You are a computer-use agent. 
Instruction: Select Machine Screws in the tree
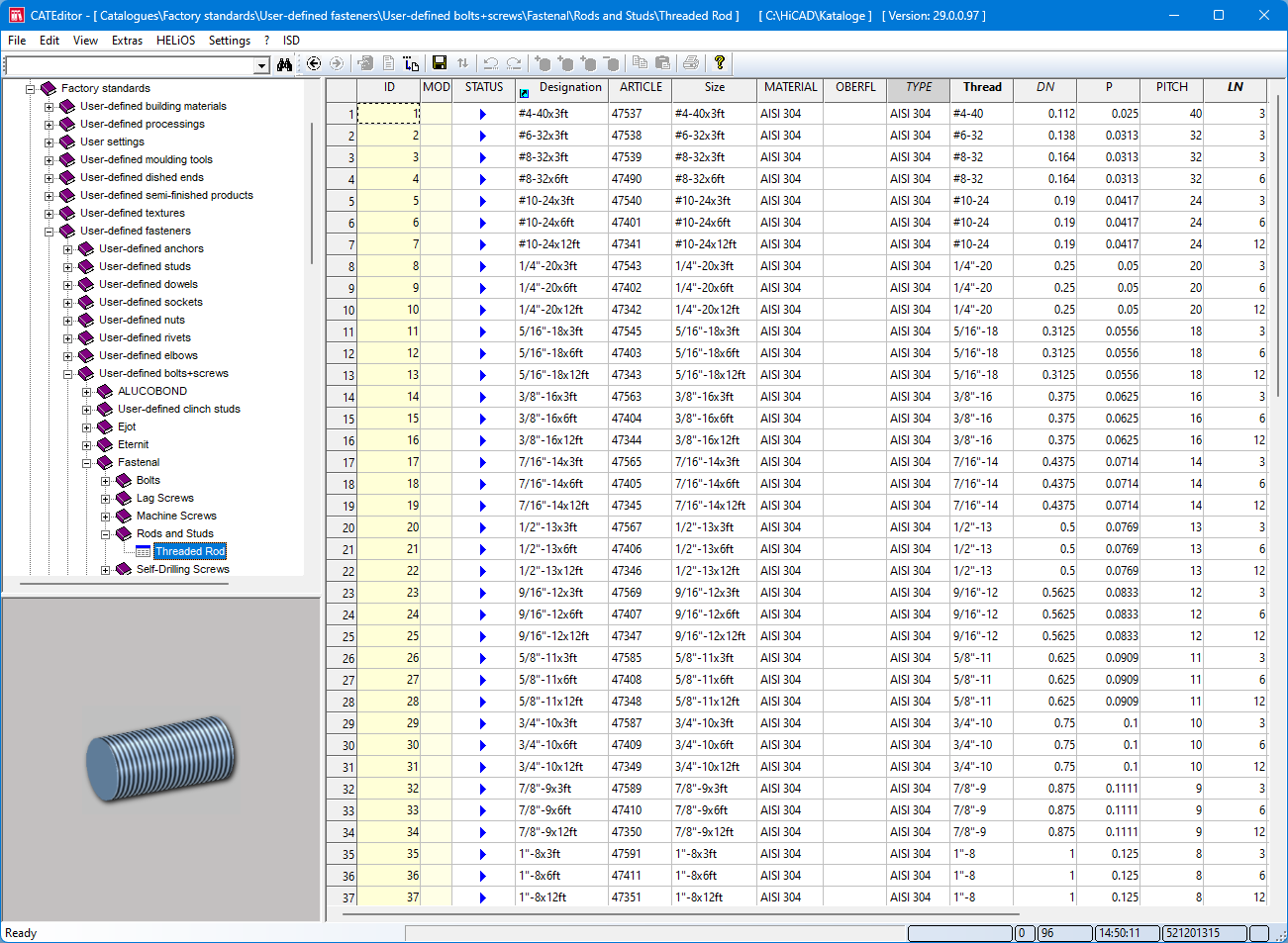click(176, 516)
